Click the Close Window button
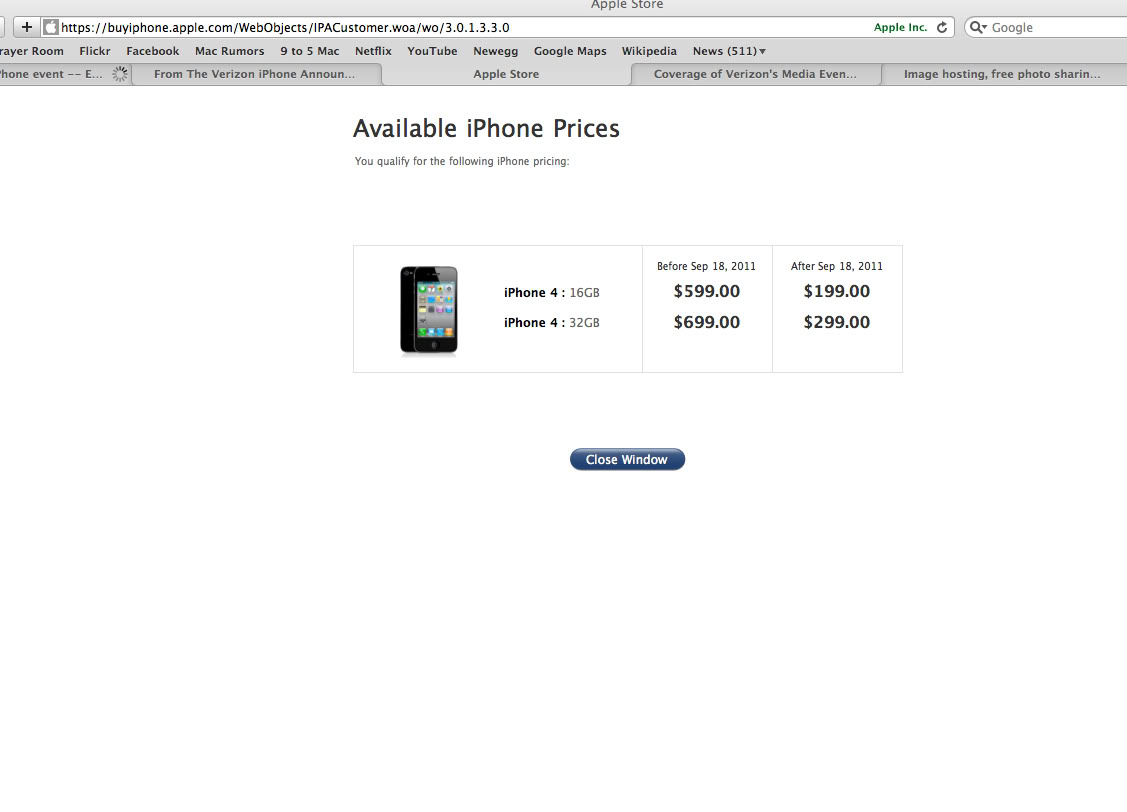Screen dimensions: 1127x812 (627, 459)
